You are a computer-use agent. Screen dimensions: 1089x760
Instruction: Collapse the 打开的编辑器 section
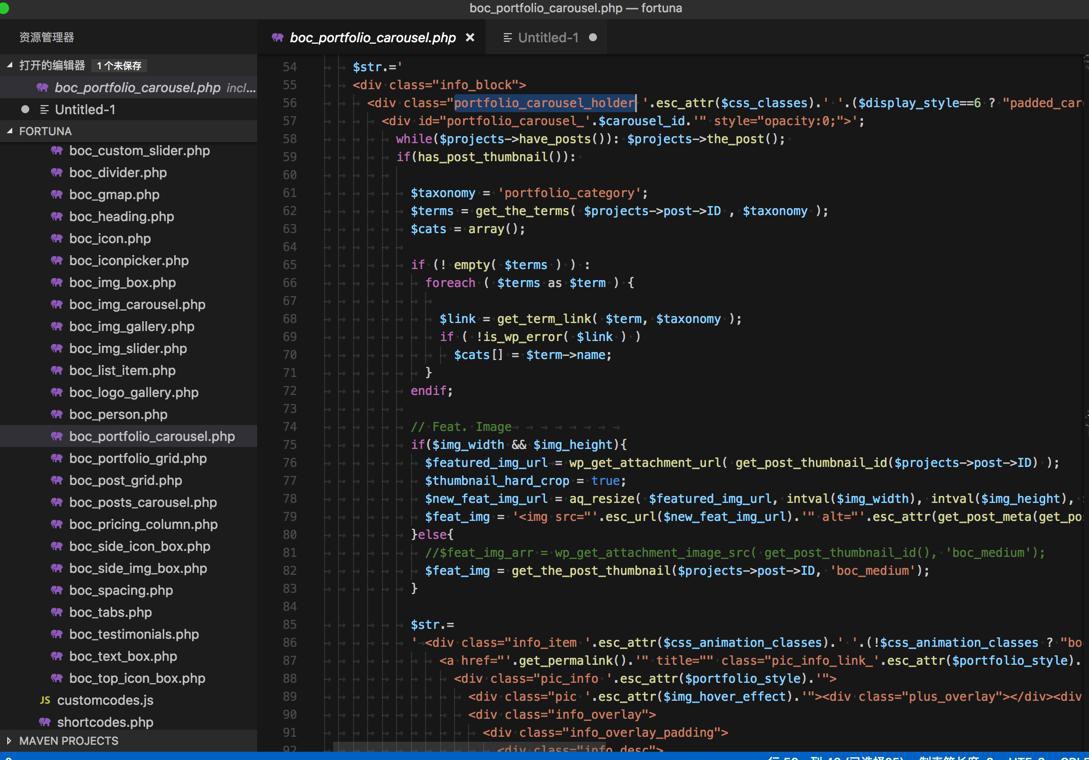(10, 65)
